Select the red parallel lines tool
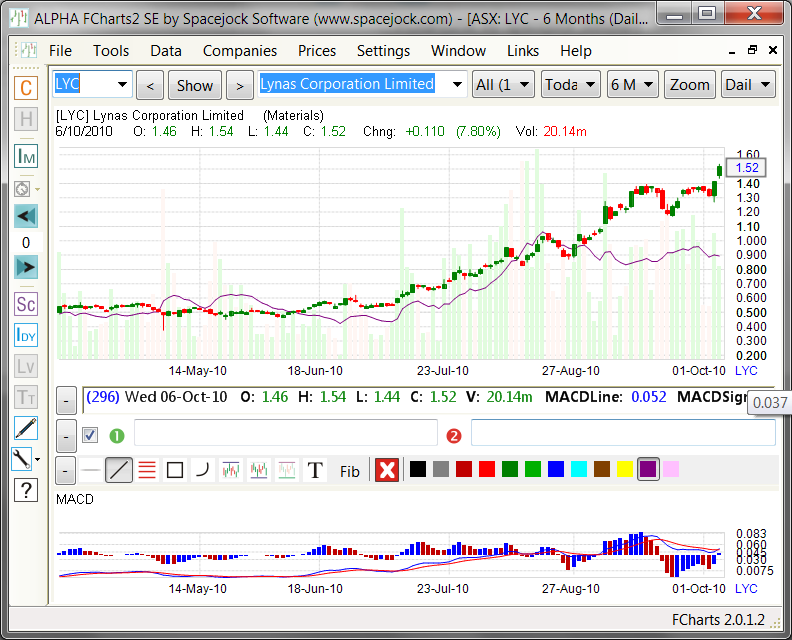 coord(147,470)
